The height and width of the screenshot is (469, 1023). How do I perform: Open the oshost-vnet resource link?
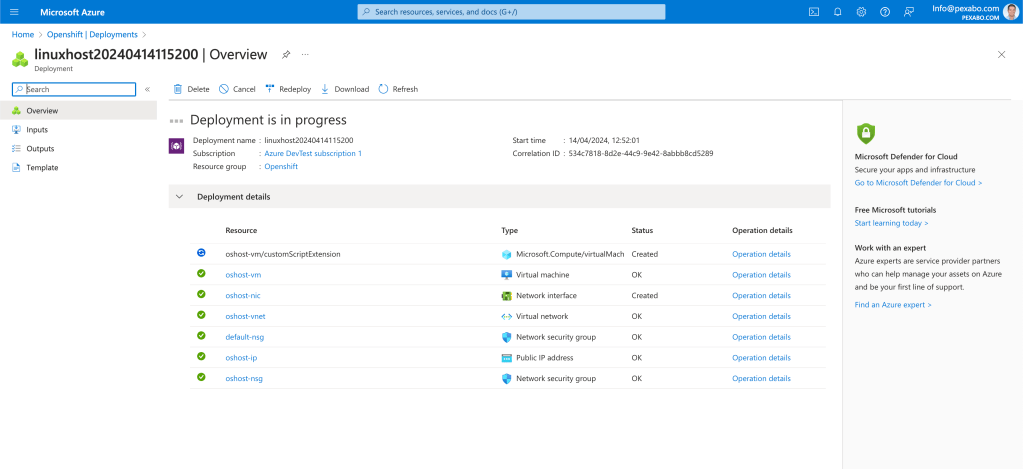(245, 316)
